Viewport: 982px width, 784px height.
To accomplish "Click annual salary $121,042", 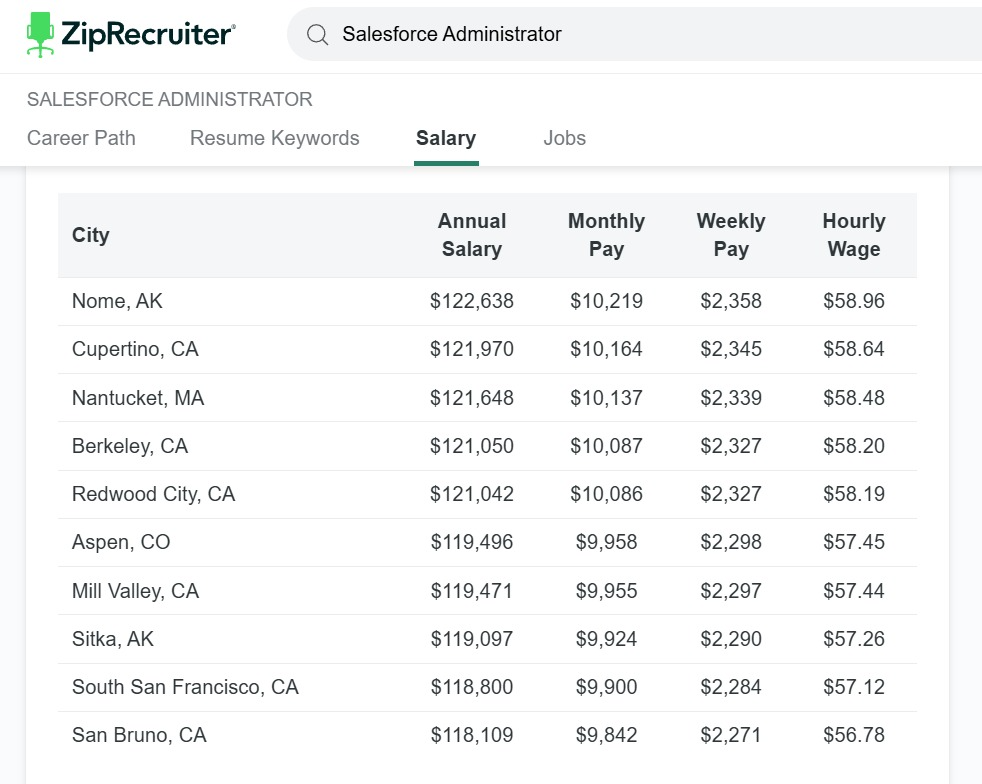I will tap(472, 494).
